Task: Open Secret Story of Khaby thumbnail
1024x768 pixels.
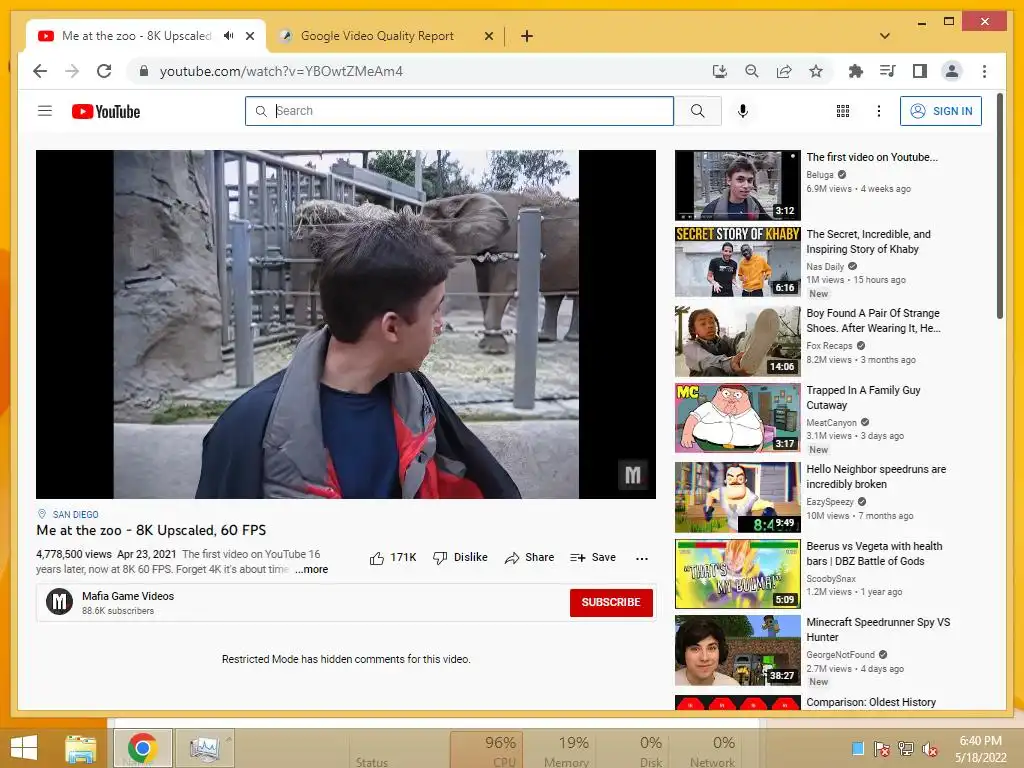Action: (x=737, y=262)
